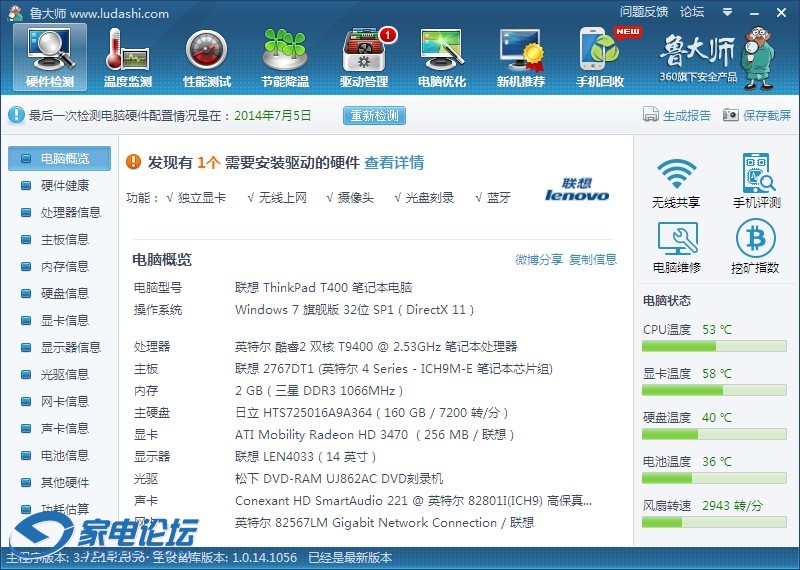Open the 性能测试 performance test tool
This screenshot has width=800, height=570.
pos(207,57)
